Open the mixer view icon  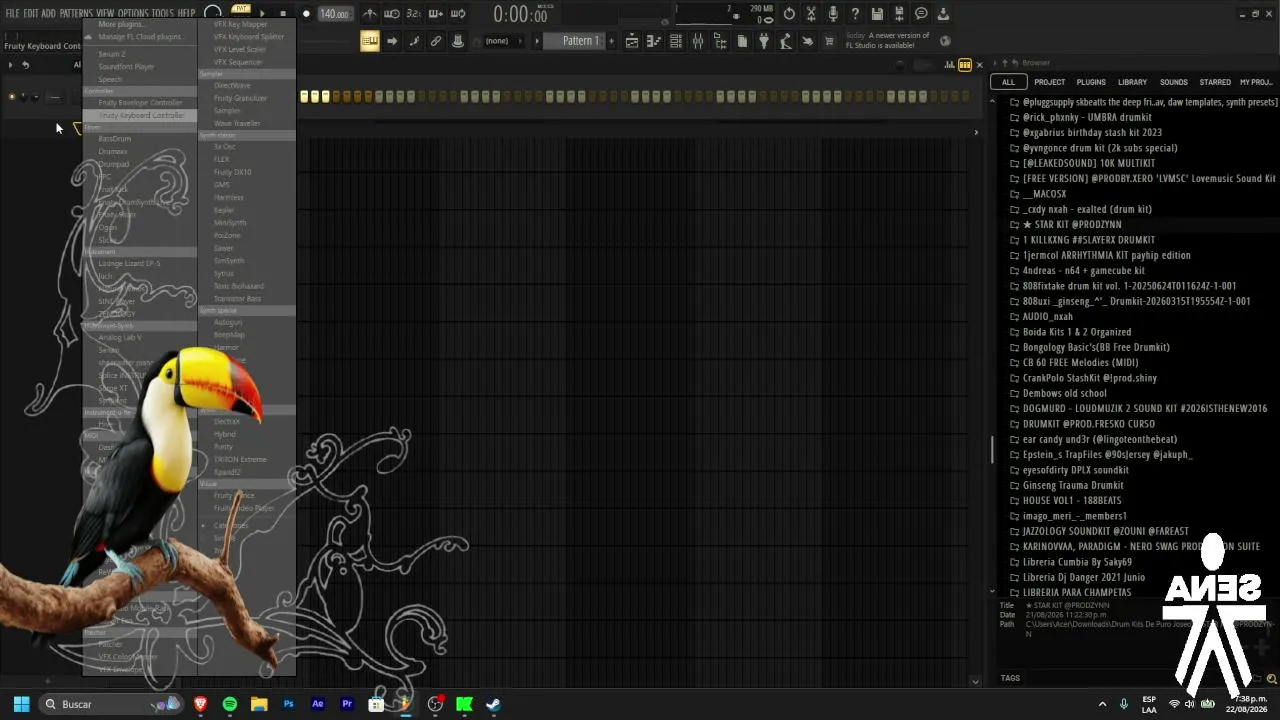[698, 41]
